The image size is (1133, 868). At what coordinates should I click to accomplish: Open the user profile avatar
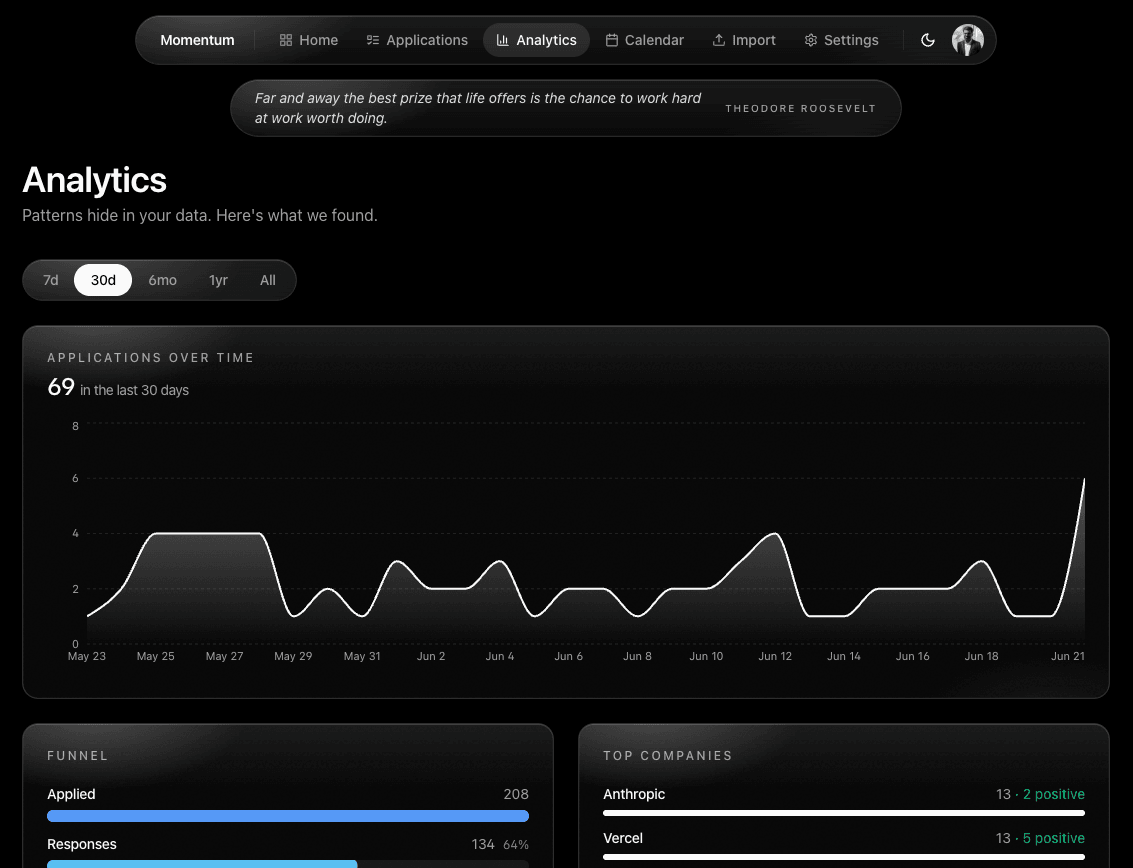(x=968, y=40)
